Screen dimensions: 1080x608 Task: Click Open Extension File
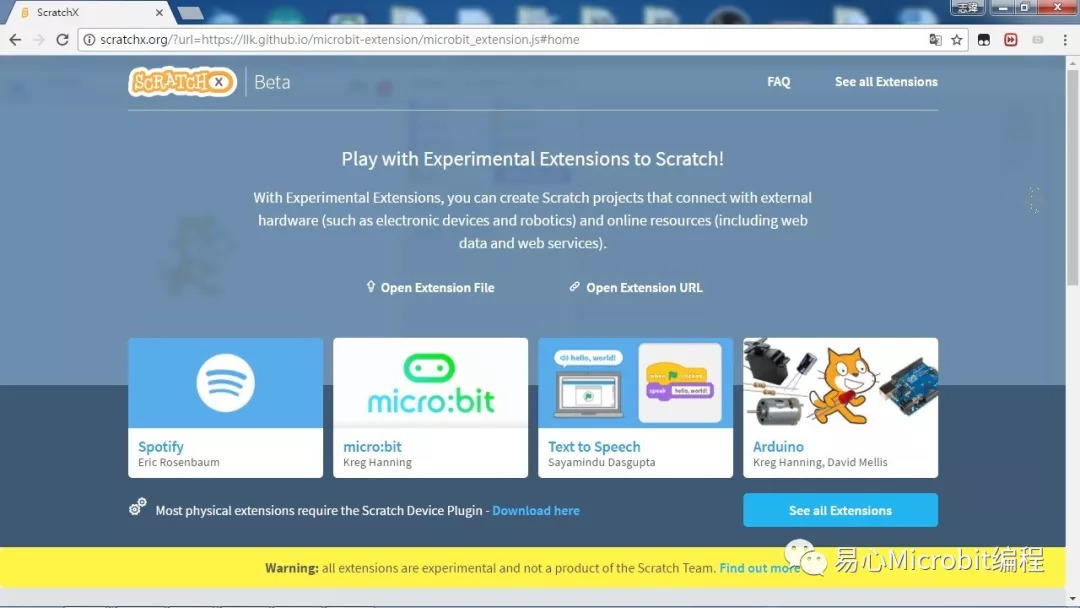(x=430, y=288)
